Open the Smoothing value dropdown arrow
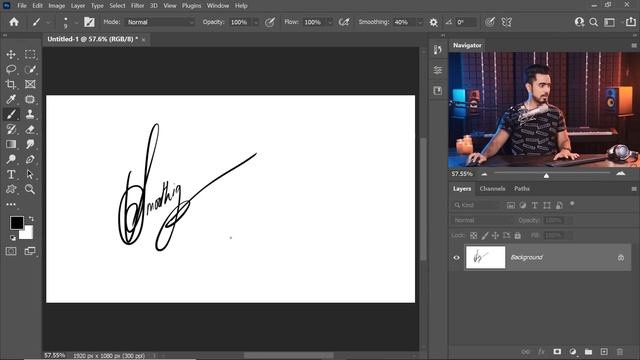The height and width of the screenshot is (360, 640). click(419, 22)
